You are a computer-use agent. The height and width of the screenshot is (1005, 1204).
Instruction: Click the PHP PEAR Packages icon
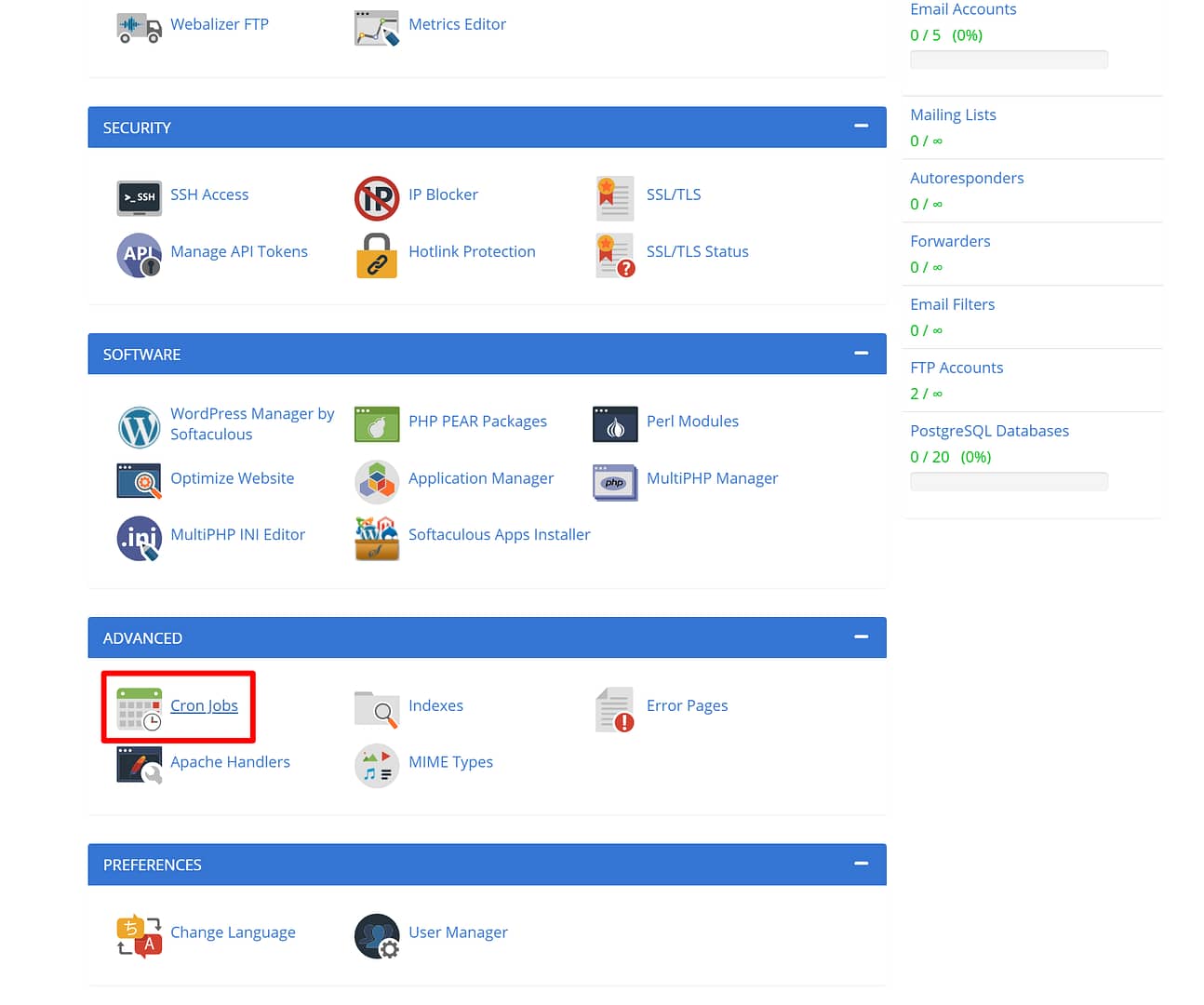pos(377,424)
